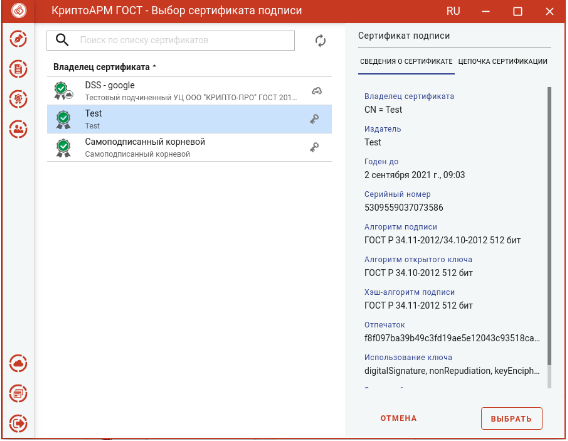Click the key icon in Test row
568x441 pixels.
pyautogui.click(x=314, y=119)
